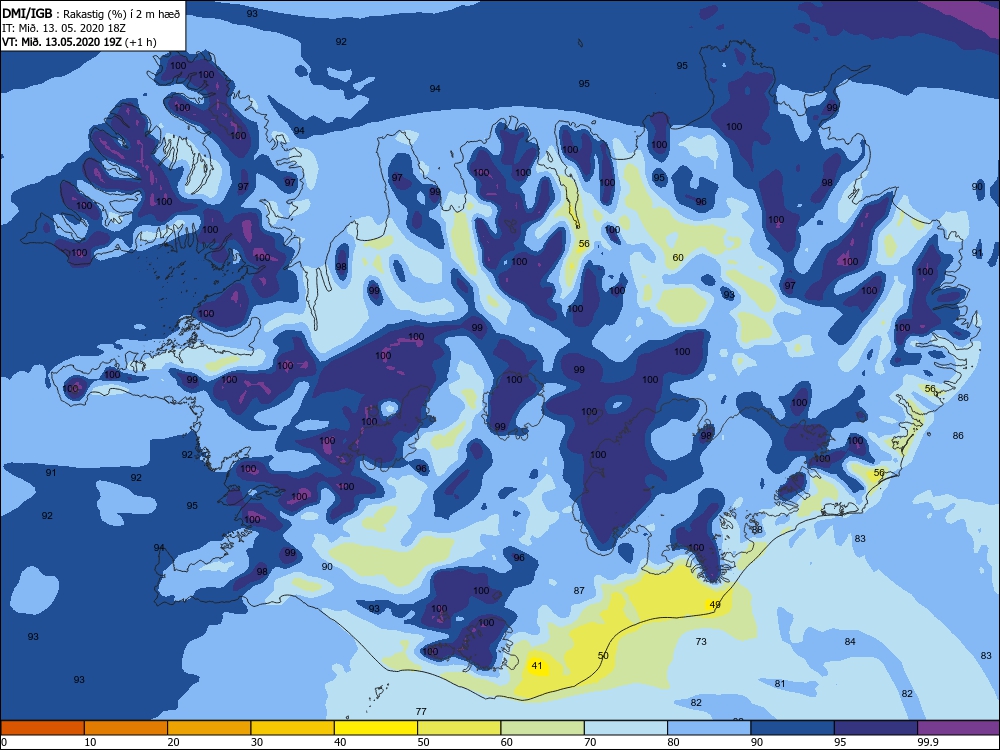Click the orange 10–20 legend swatch
The width and height of the screenshot is (1000, 750).
126,728
